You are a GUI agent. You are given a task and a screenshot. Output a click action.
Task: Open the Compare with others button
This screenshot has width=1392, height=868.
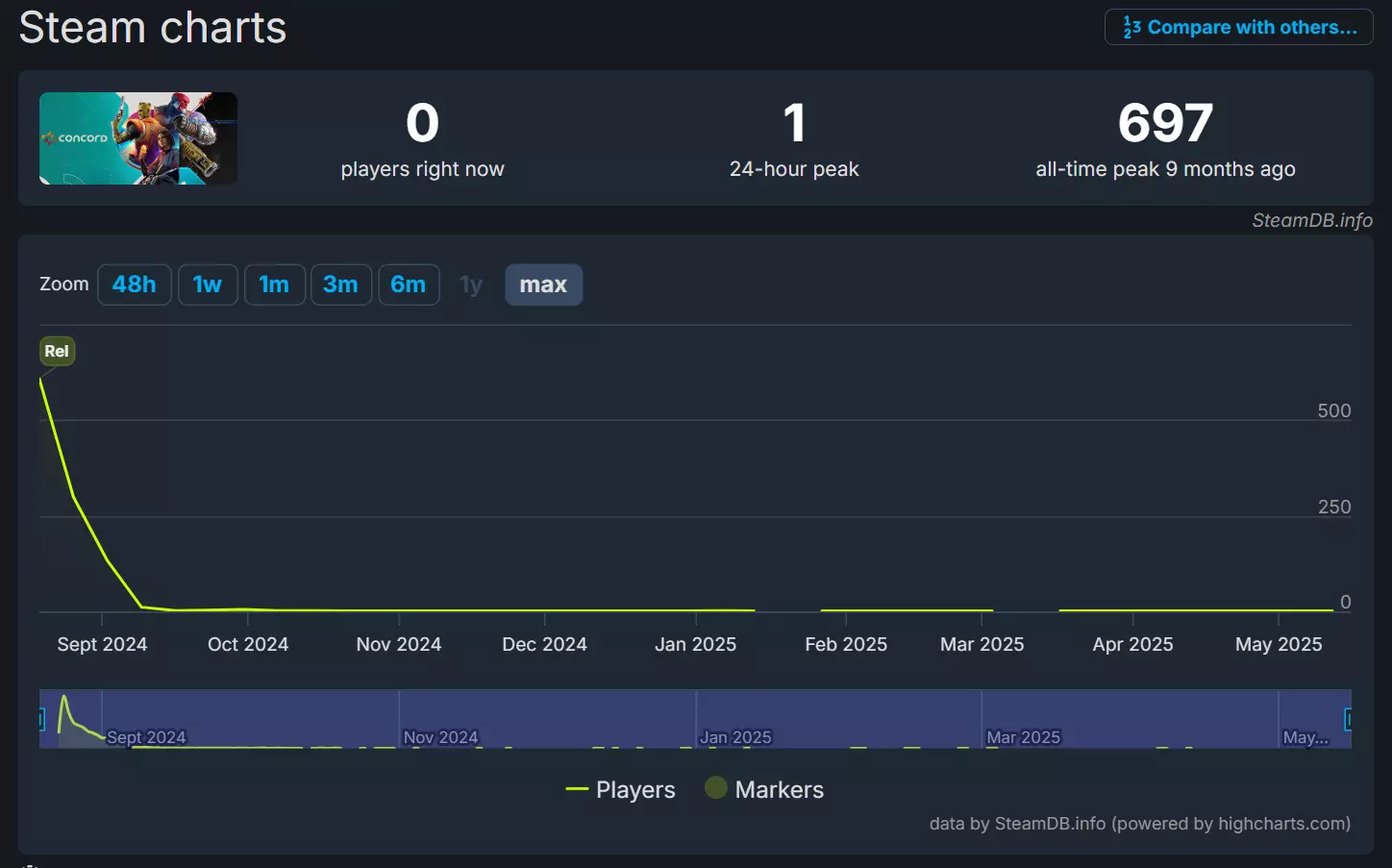(1238, 27)
